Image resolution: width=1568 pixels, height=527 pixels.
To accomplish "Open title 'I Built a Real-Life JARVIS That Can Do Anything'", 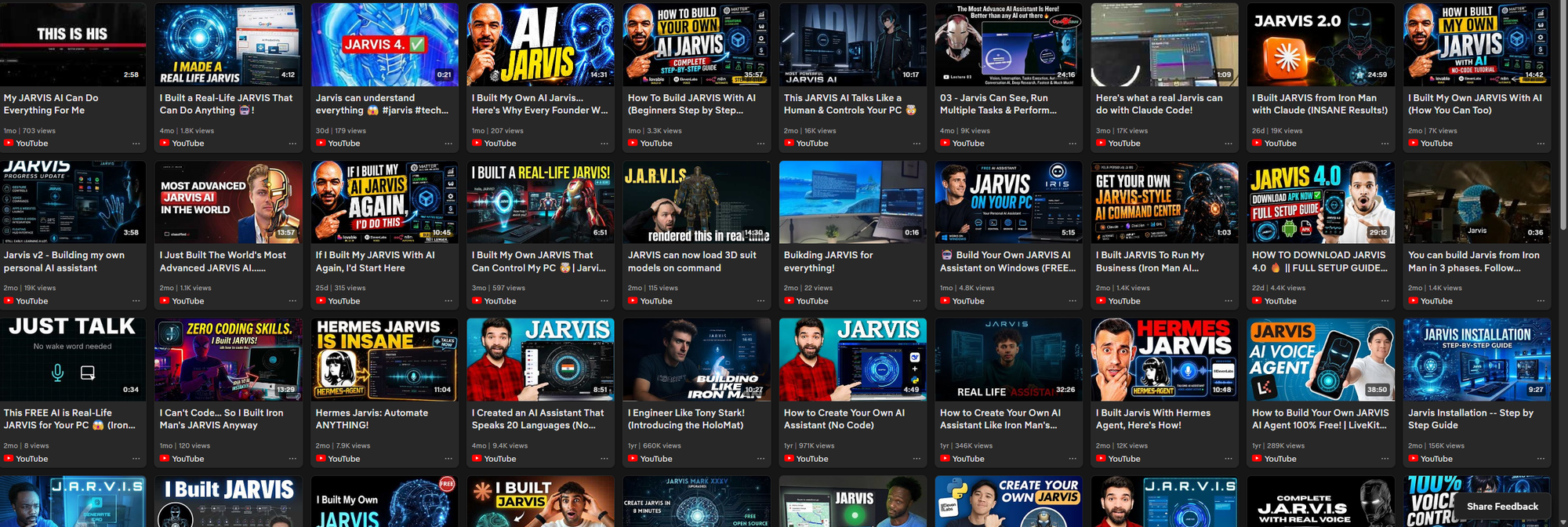I will pos(226,104).
